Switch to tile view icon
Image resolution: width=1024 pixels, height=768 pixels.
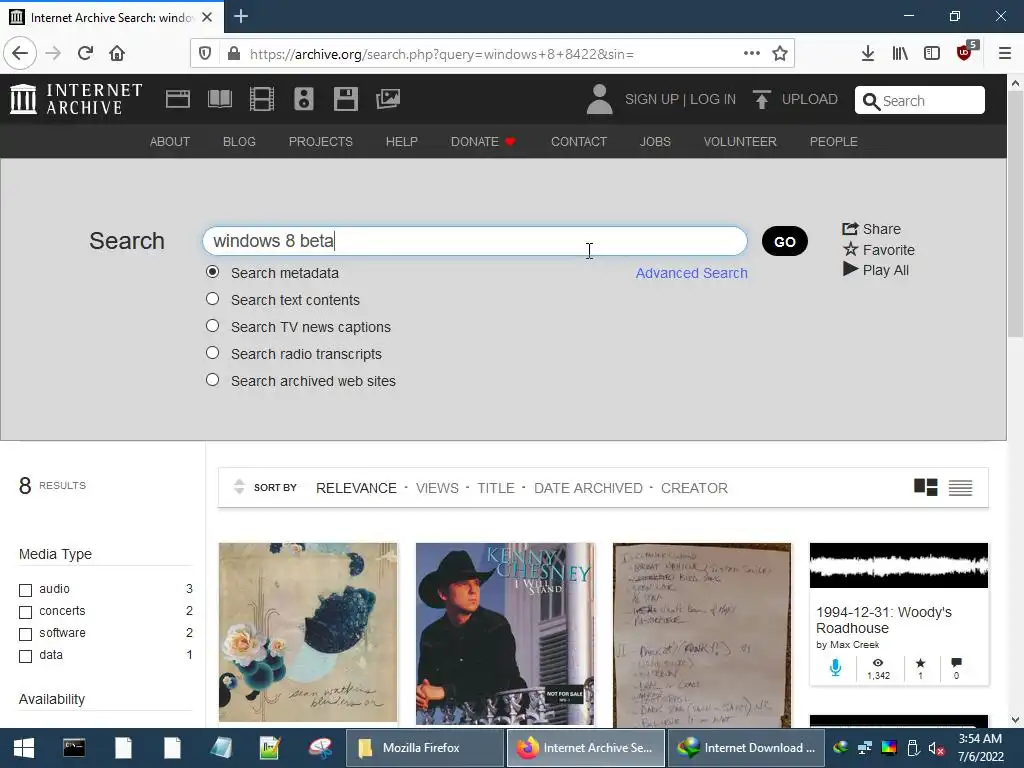[925, 487]
